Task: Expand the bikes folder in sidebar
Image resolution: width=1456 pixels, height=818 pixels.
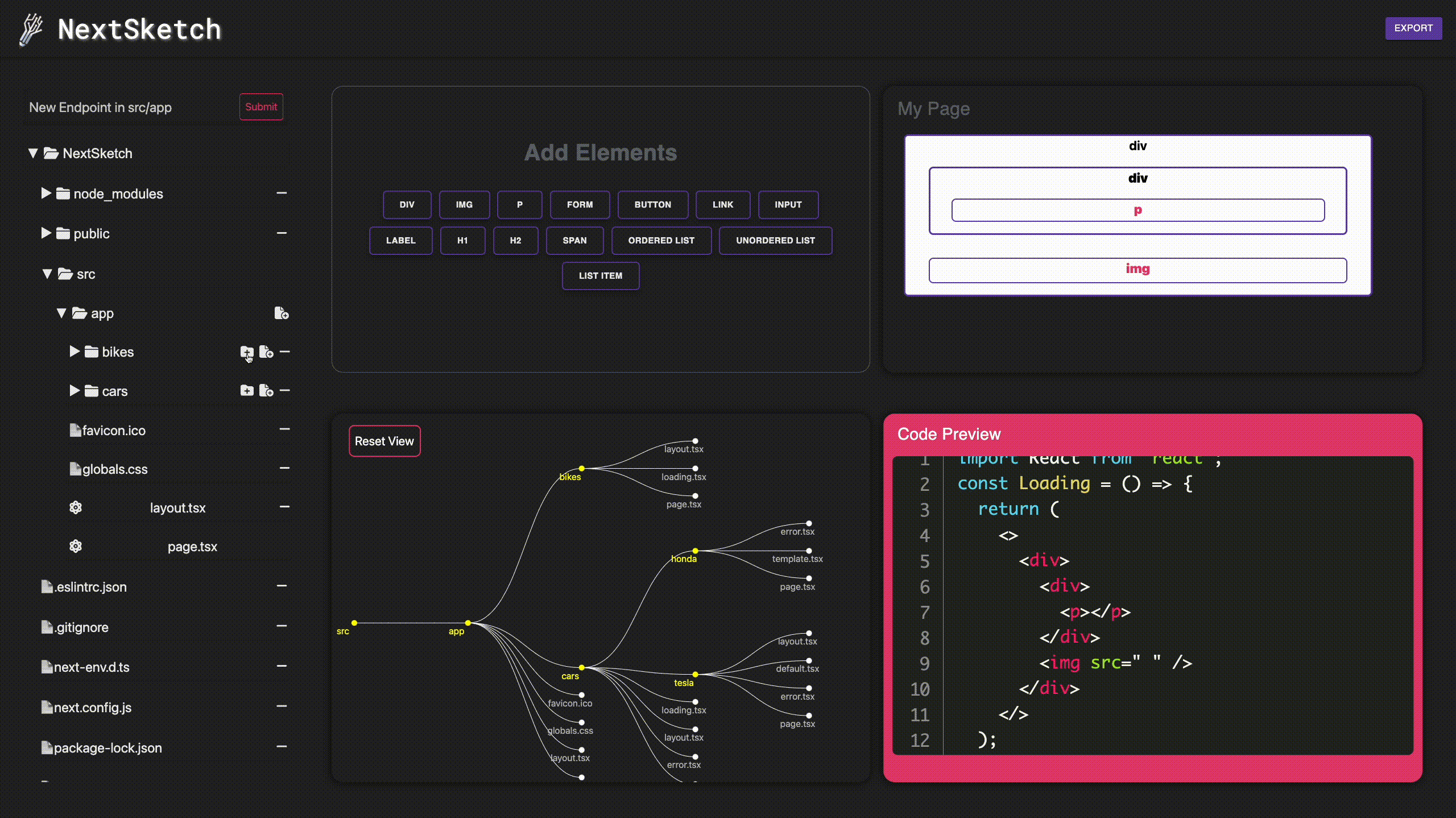Action: (x=74, y=351)
